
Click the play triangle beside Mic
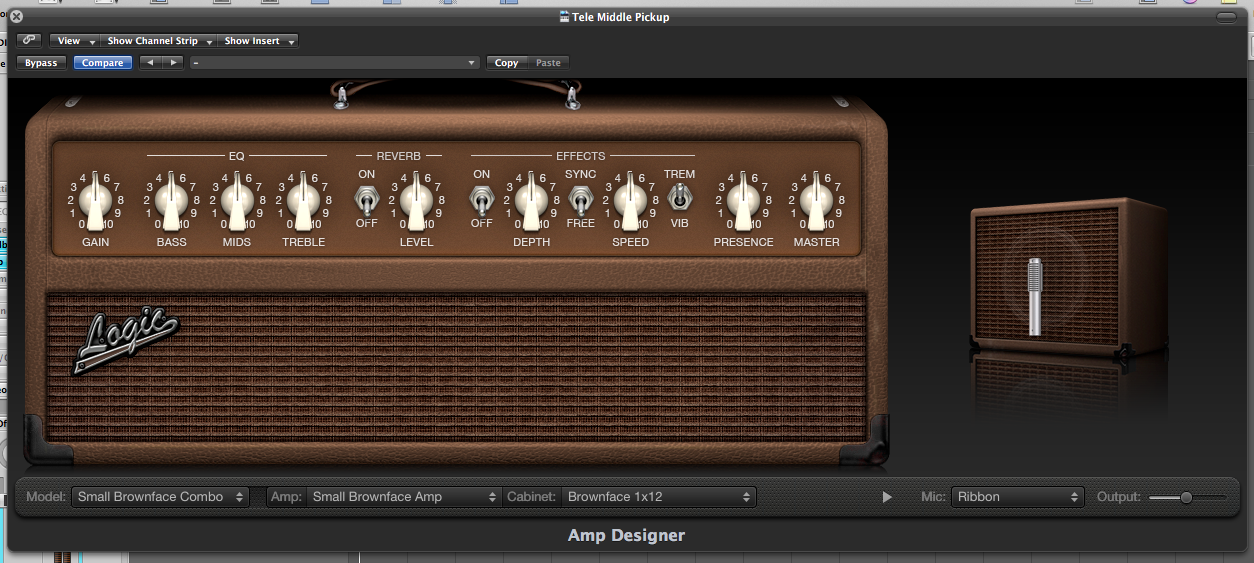[x=887, y=497]
